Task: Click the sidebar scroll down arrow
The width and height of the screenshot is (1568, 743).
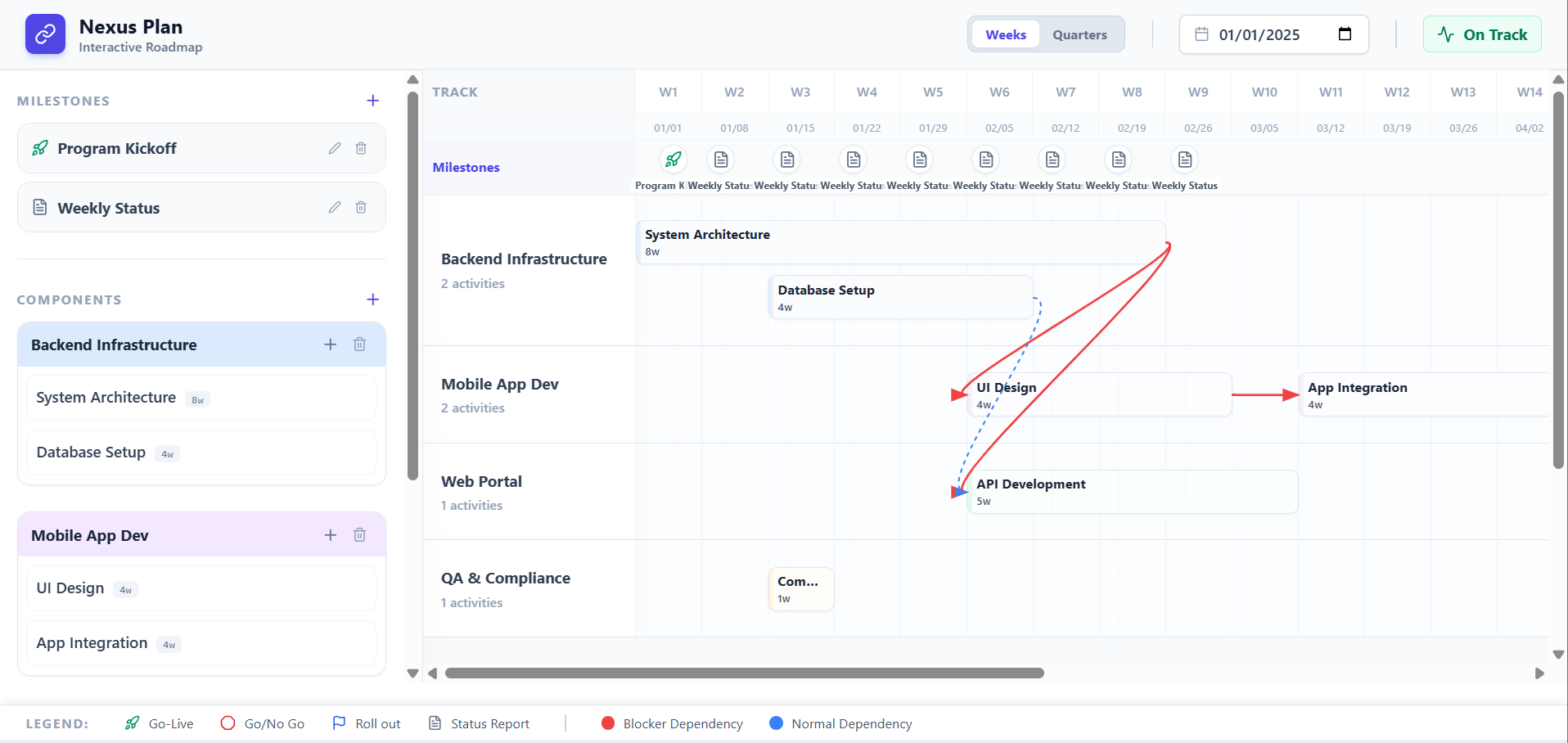Action: (412, 673)
